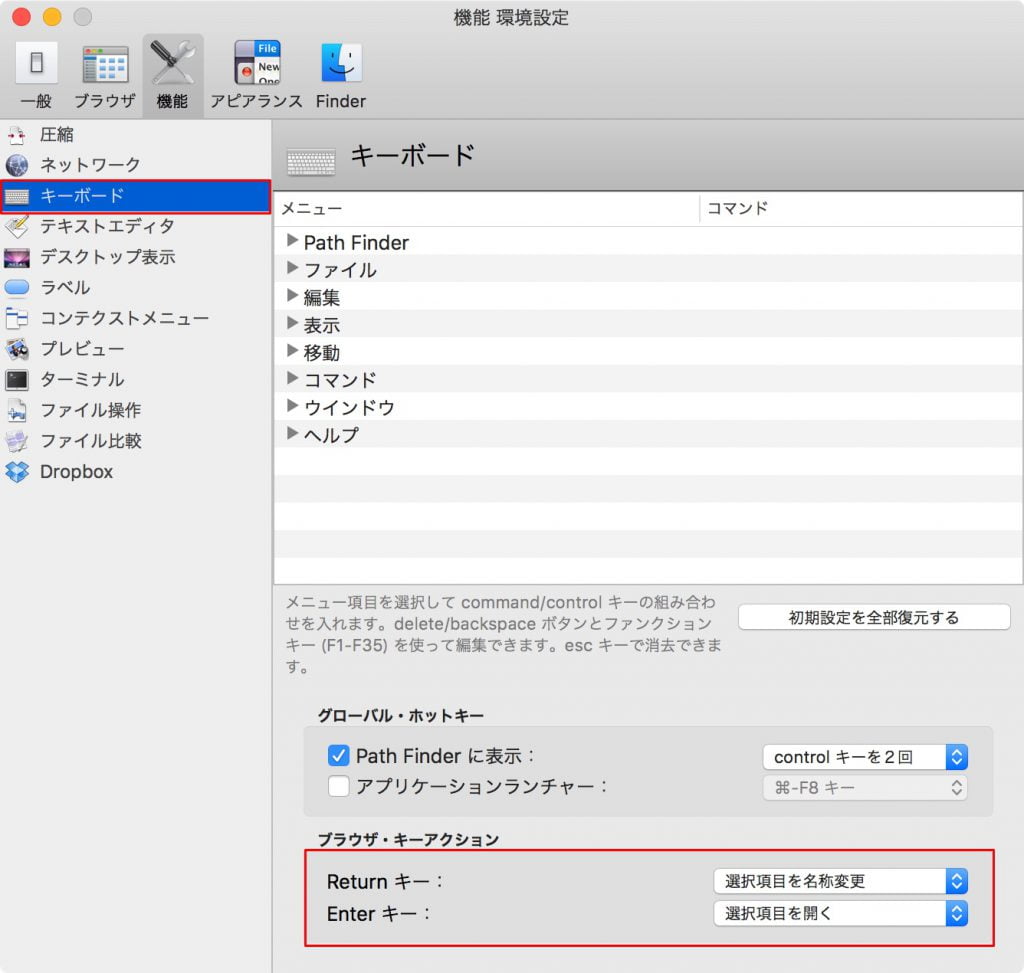Viewport: 1024px width, 973px height.
Task: Click the テキストエディタ pencil icon
Action: (17, 227)
